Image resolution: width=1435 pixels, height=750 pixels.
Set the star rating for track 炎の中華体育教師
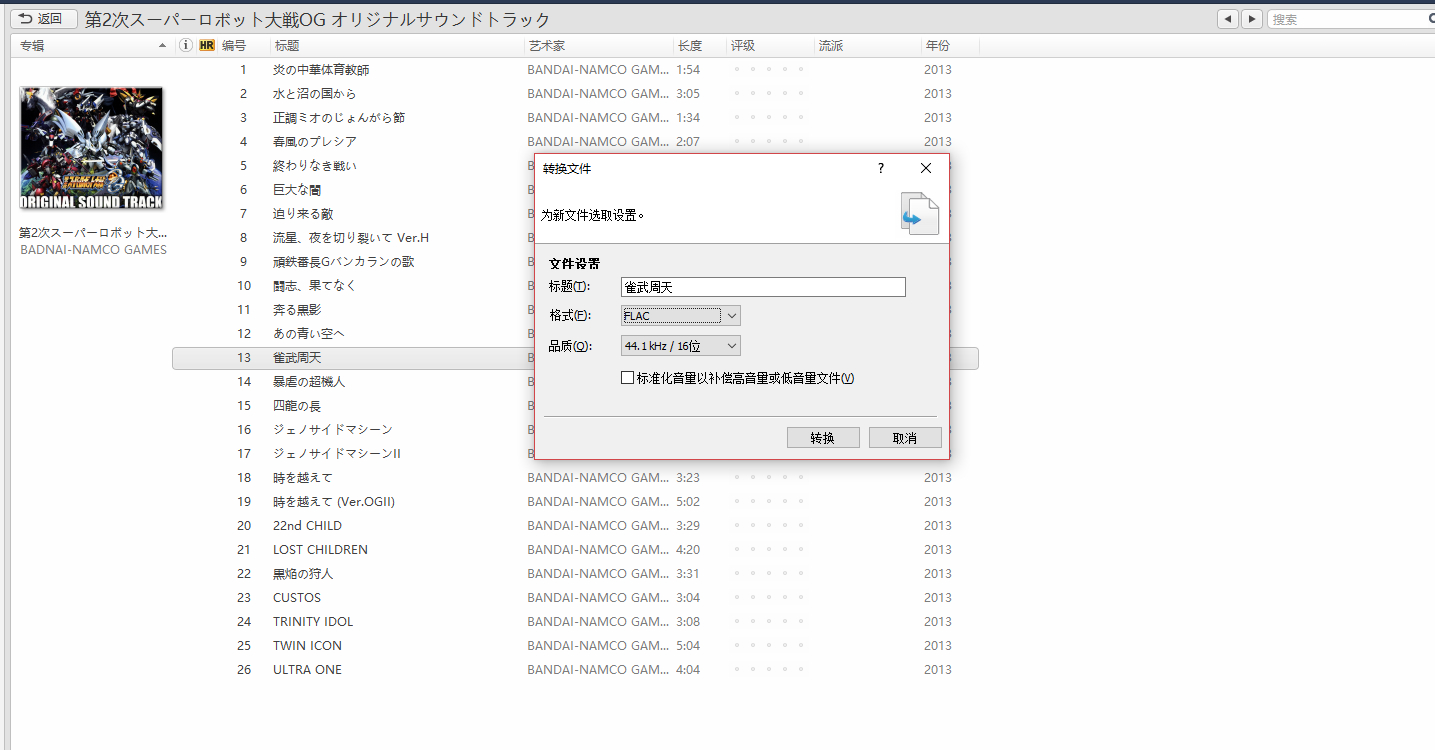tap(769, 70)
